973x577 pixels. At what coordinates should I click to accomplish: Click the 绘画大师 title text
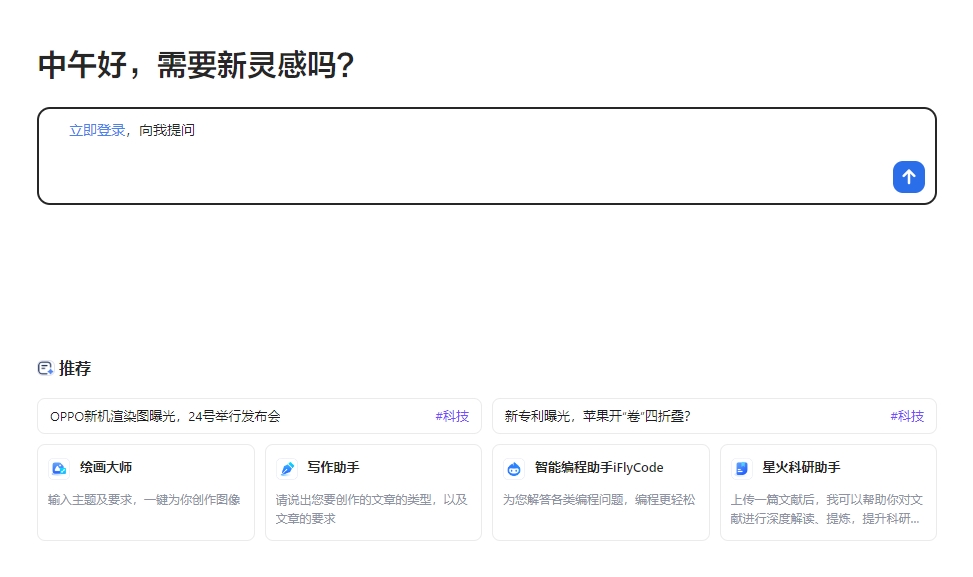coord(104,467)
